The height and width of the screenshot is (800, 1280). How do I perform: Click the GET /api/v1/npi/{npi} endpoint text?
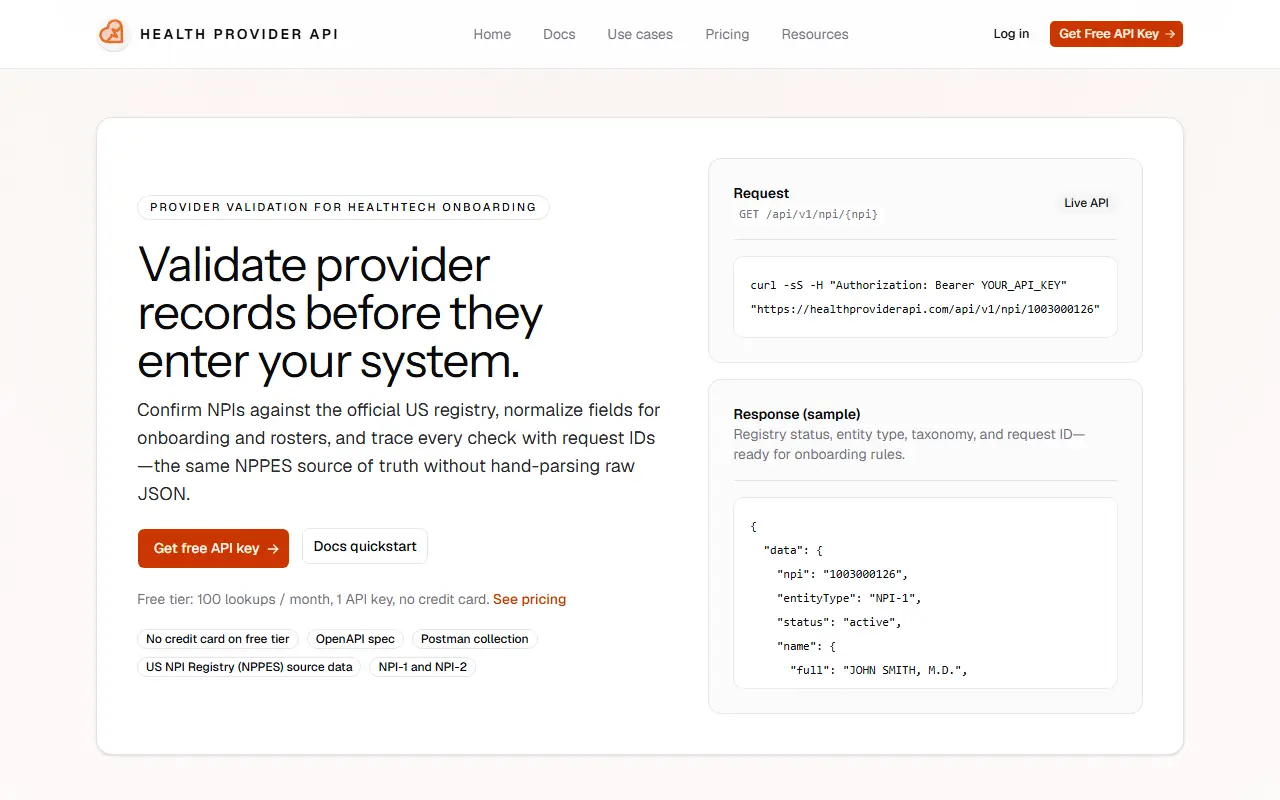pyautogui.click(x=808, y=214)
